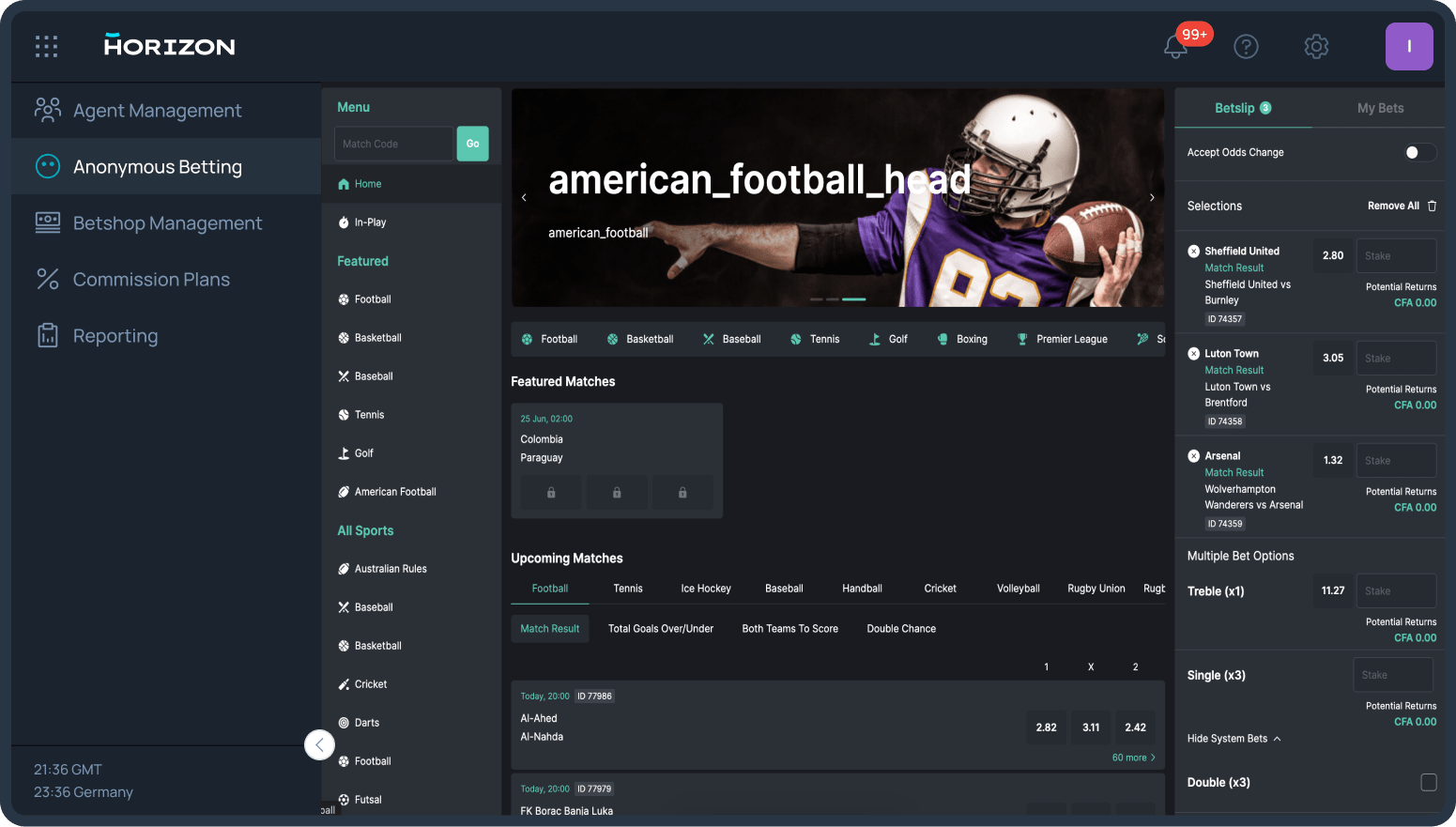Remove Arsenal selection
Screen dimensions: 1456x827
1193,455
